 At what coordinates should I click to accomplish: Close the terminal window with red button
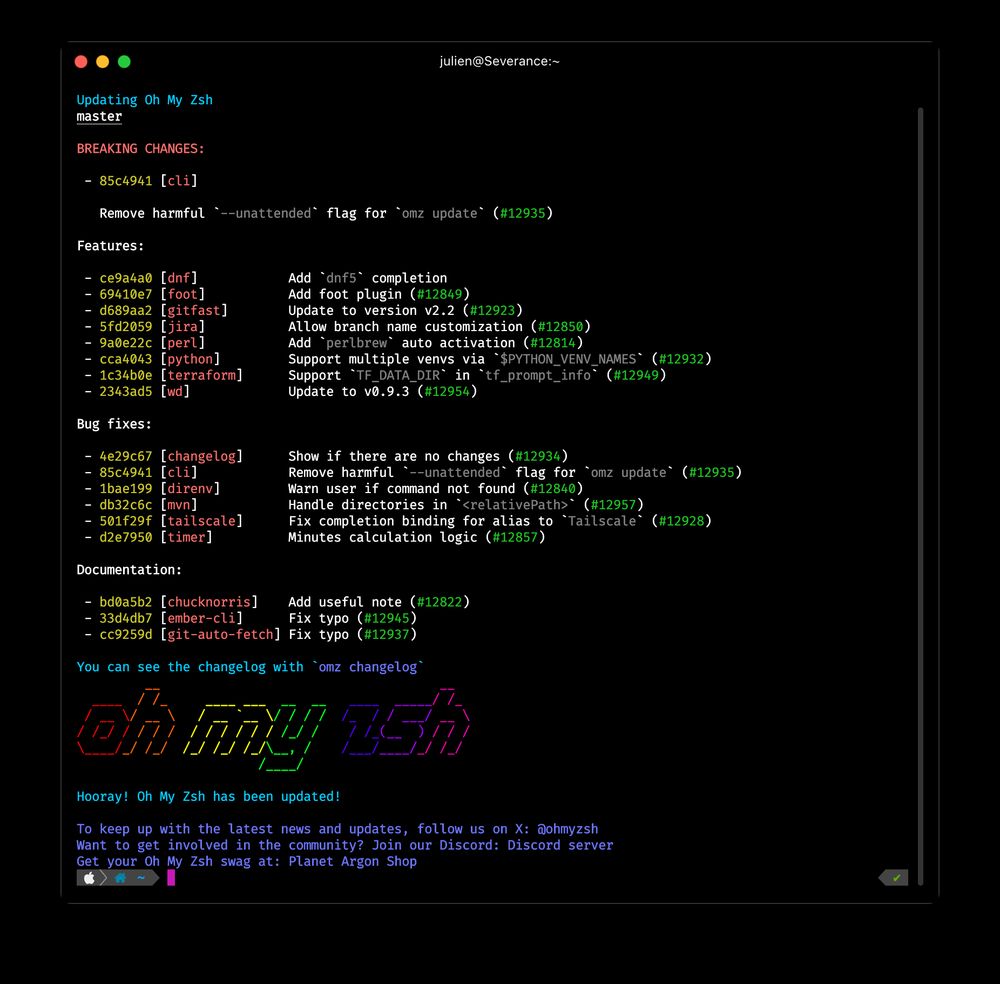pos(81,61)
